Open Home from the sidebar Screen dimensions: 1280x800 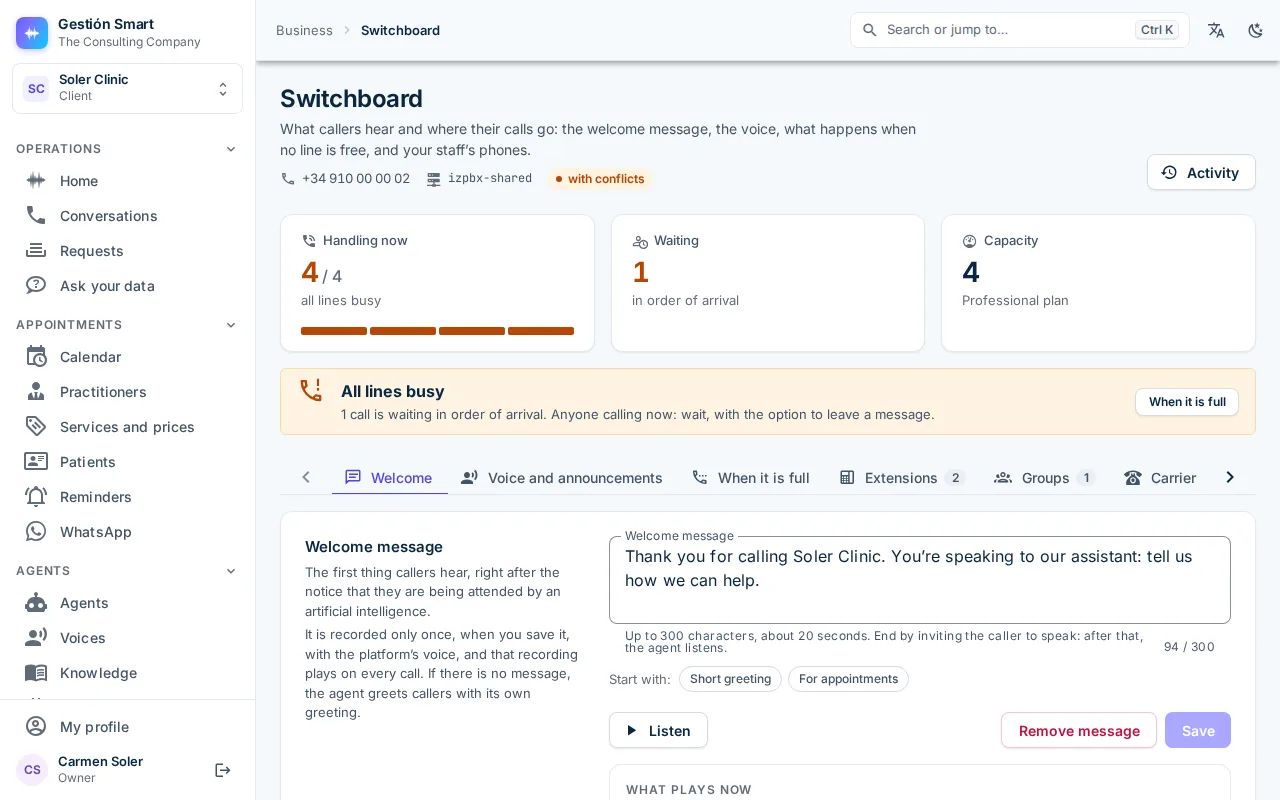pos(127,181)
